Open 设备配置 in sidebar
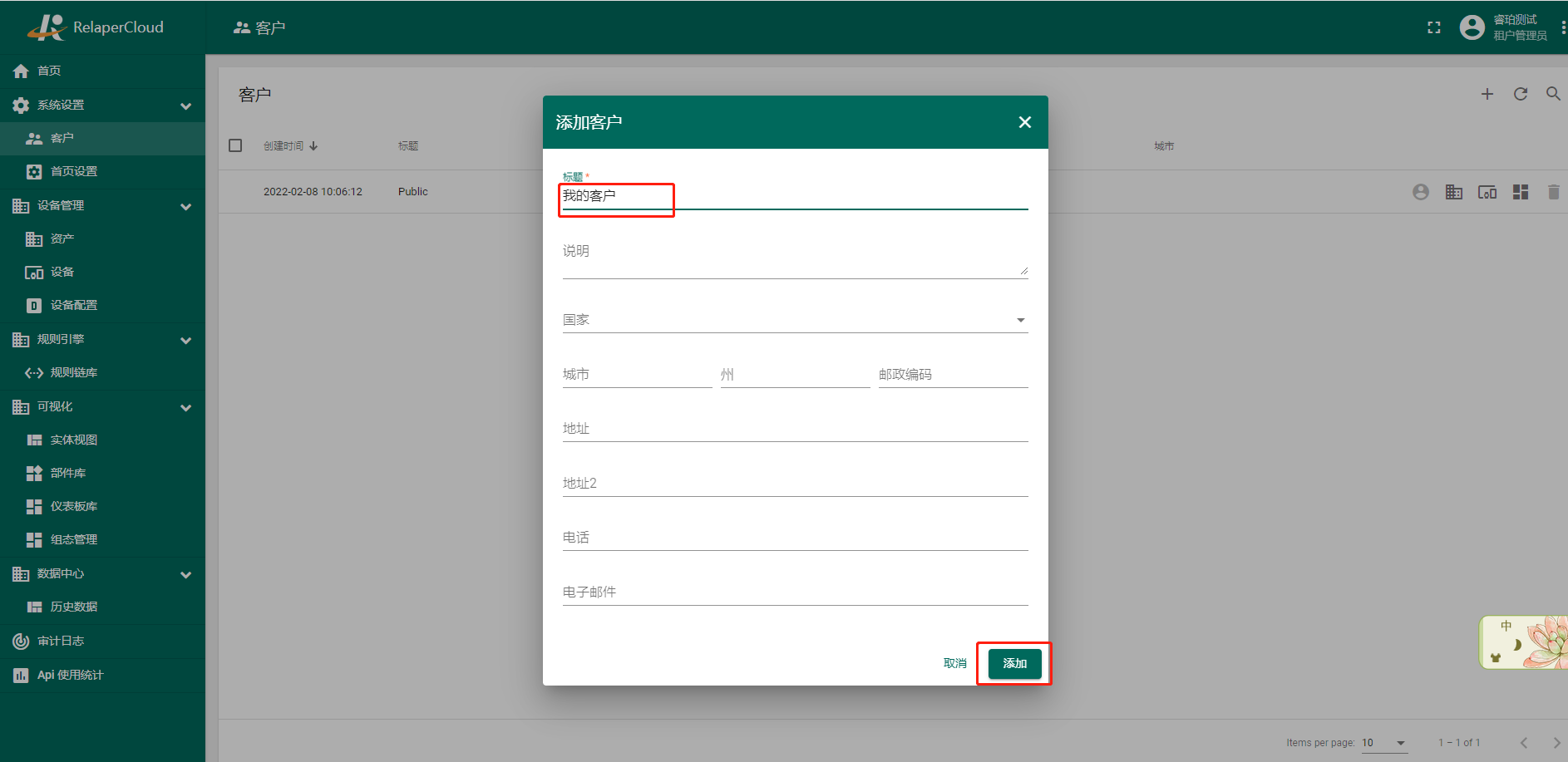The image size is (1568, 762). click(x=102, y=306)
